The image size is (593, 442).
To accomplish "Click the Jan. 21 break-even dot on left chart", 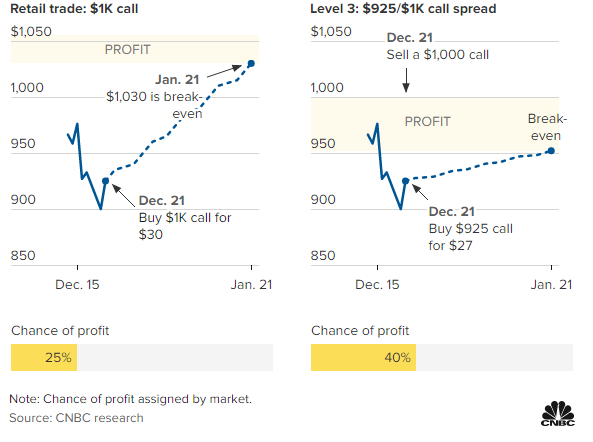I will 251,64.
